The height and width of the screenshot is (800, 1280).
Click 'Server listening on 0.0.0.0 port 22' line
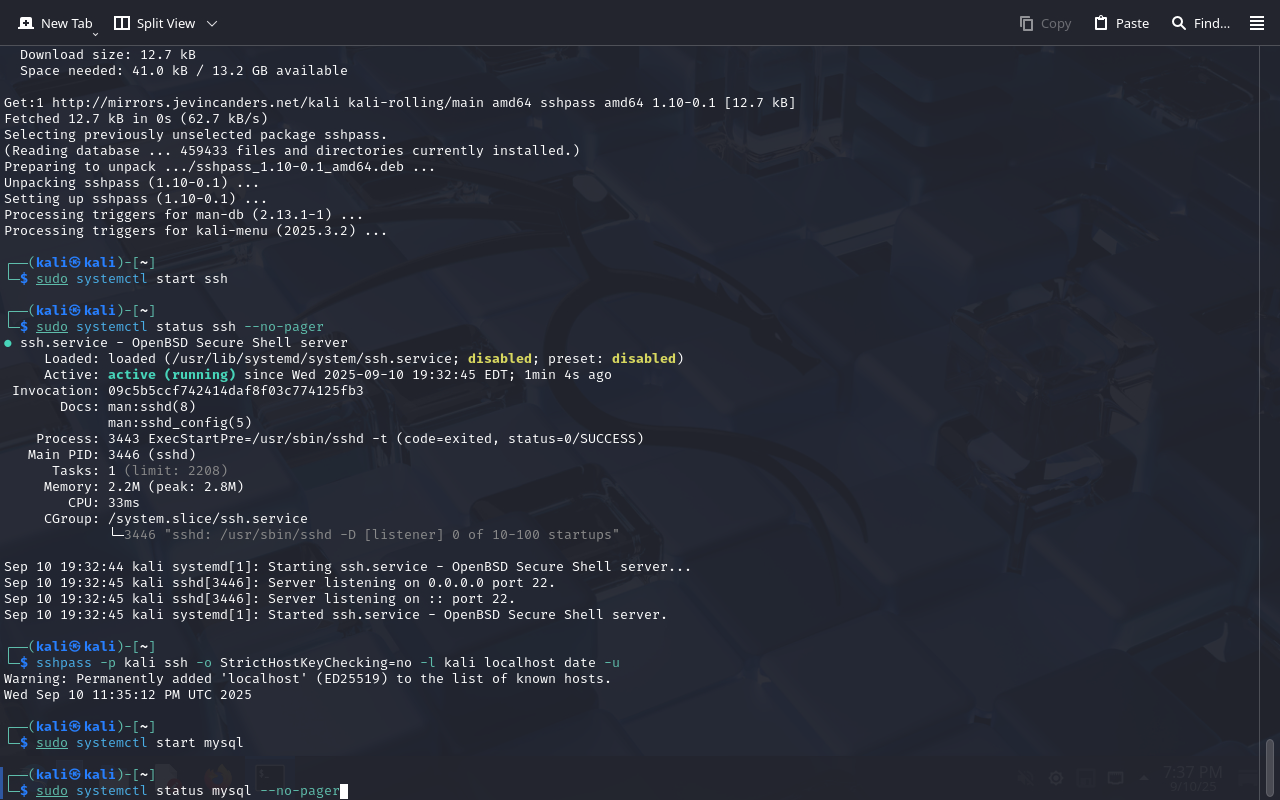(x=280, y=583)
